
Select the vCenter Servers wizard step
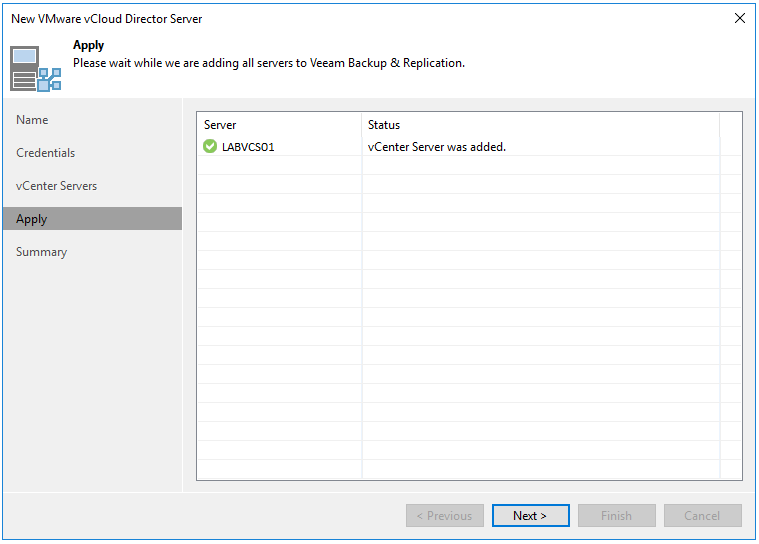click(57, 186)
